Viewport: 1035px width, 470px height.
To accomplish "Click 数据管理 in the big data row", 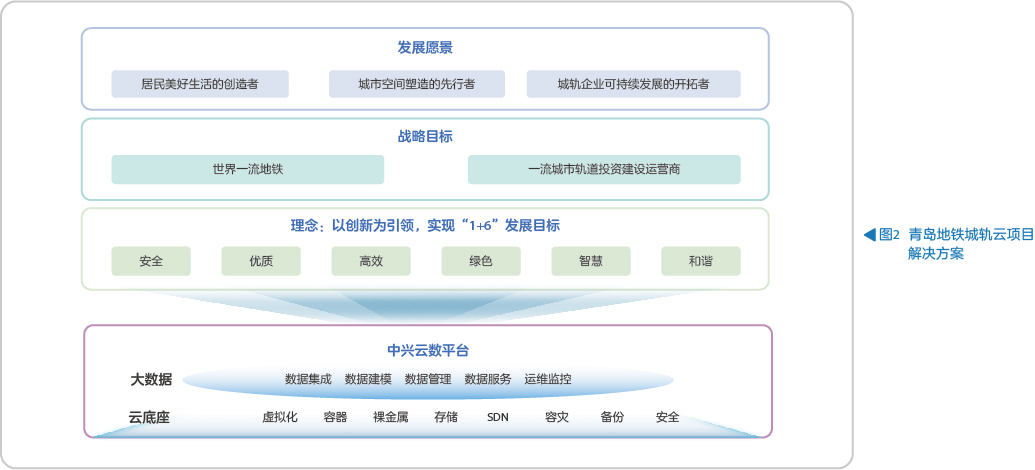I will click(x=428, y=380).
